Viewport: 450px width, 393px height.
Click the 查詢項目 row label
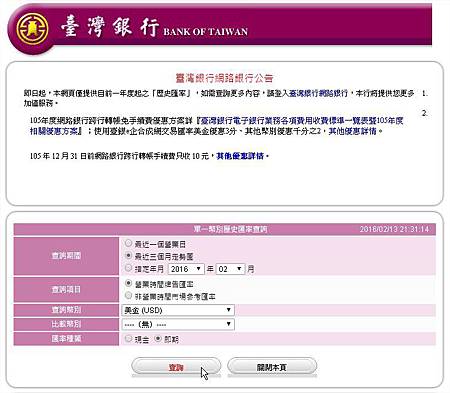(66, 289)
